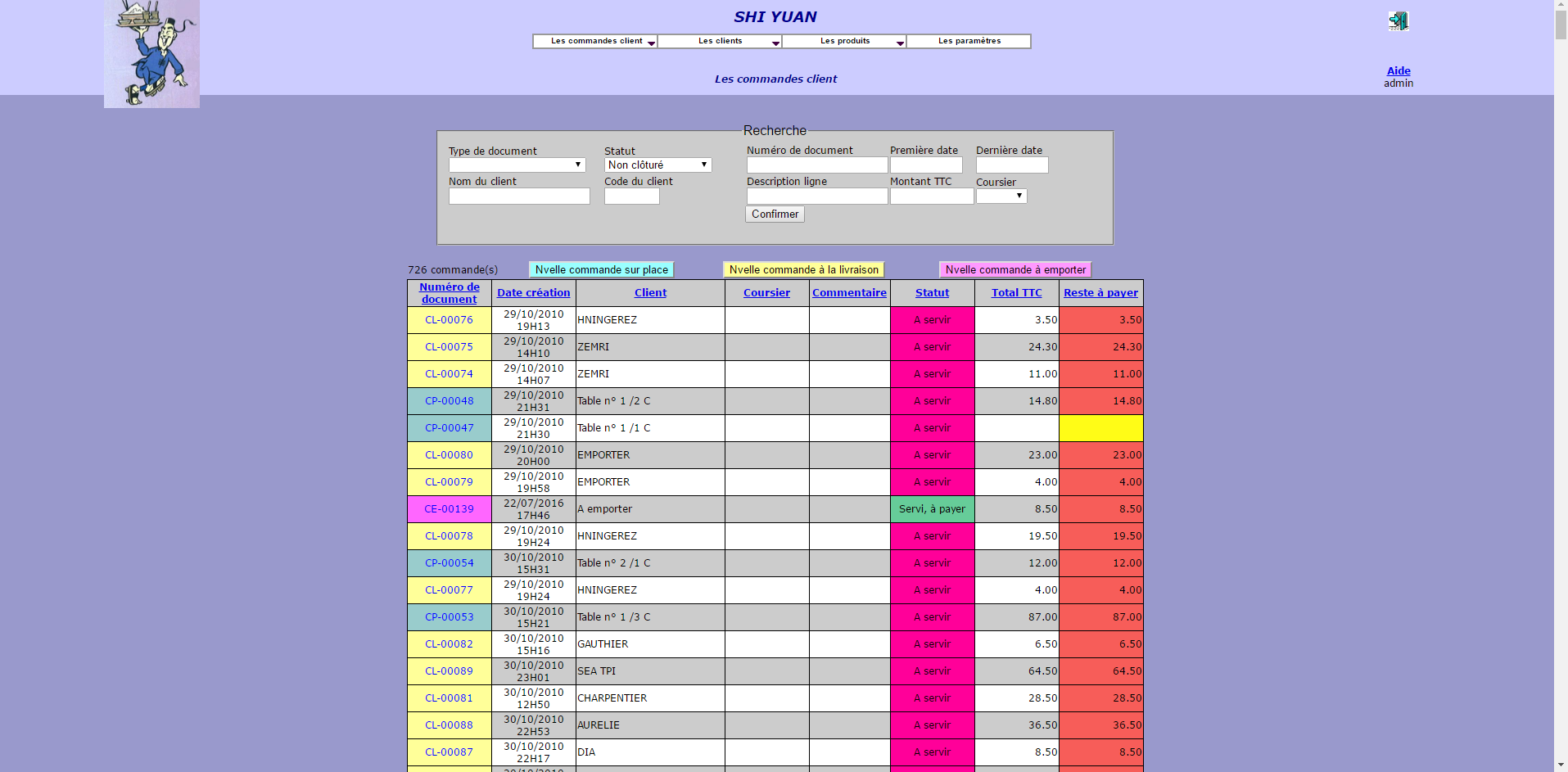Open order CL-00087

tap(449, 752)
